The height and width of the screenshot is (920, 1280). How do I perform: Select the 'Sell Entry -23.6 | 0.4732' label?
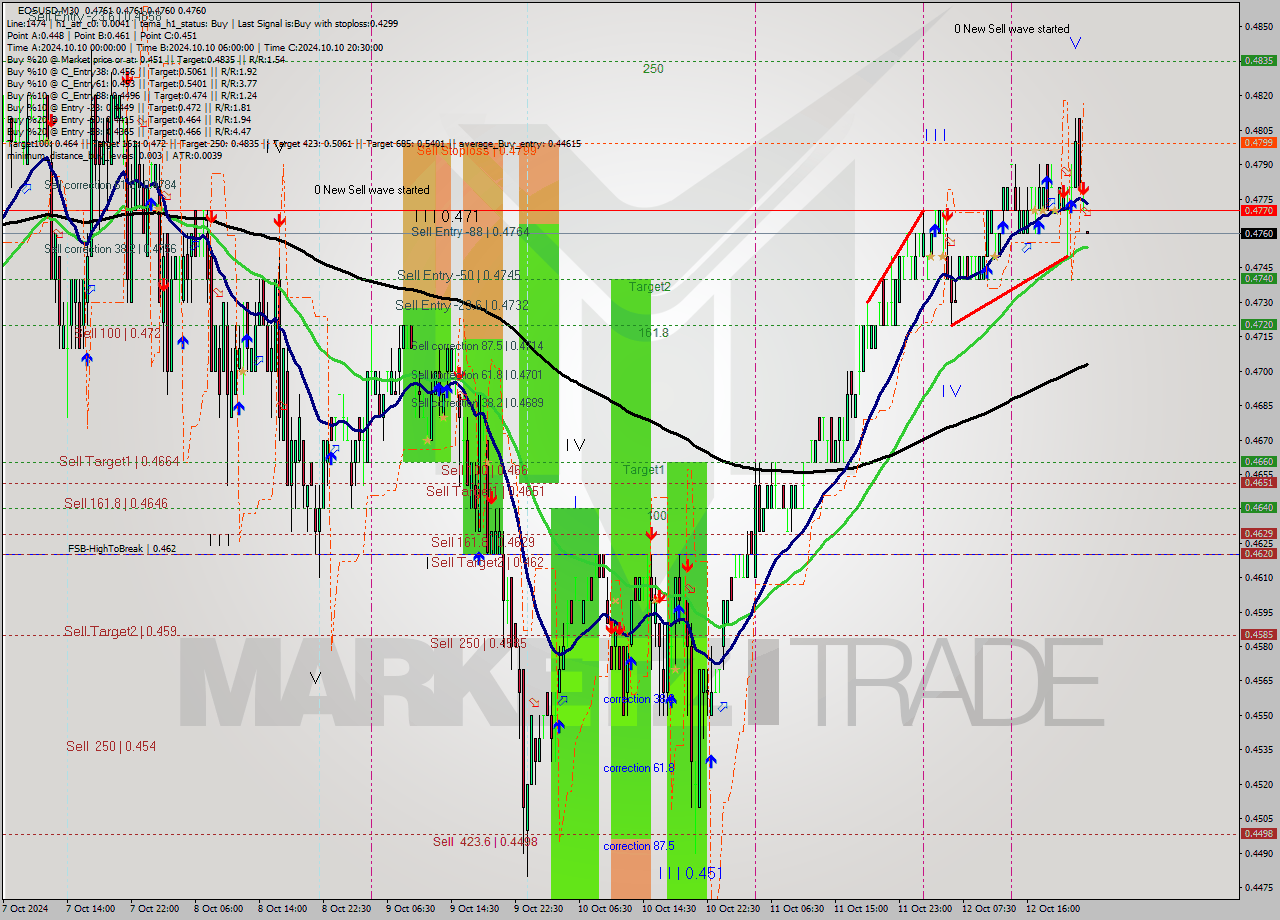click(x=462, y=305)
